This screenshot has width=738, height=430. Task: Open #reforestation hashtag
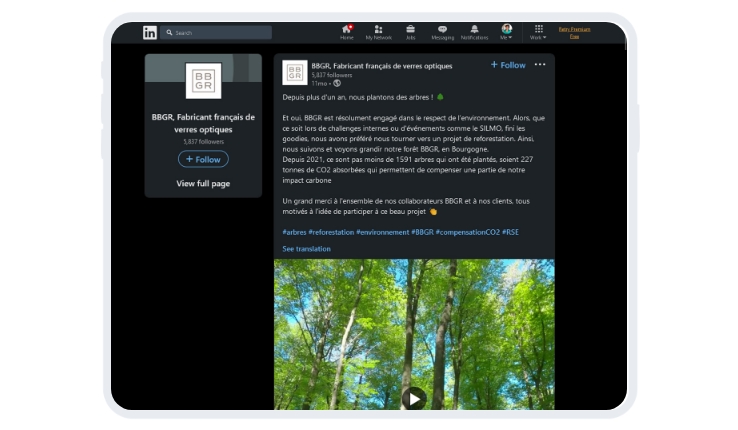click(x=331, y=232)
